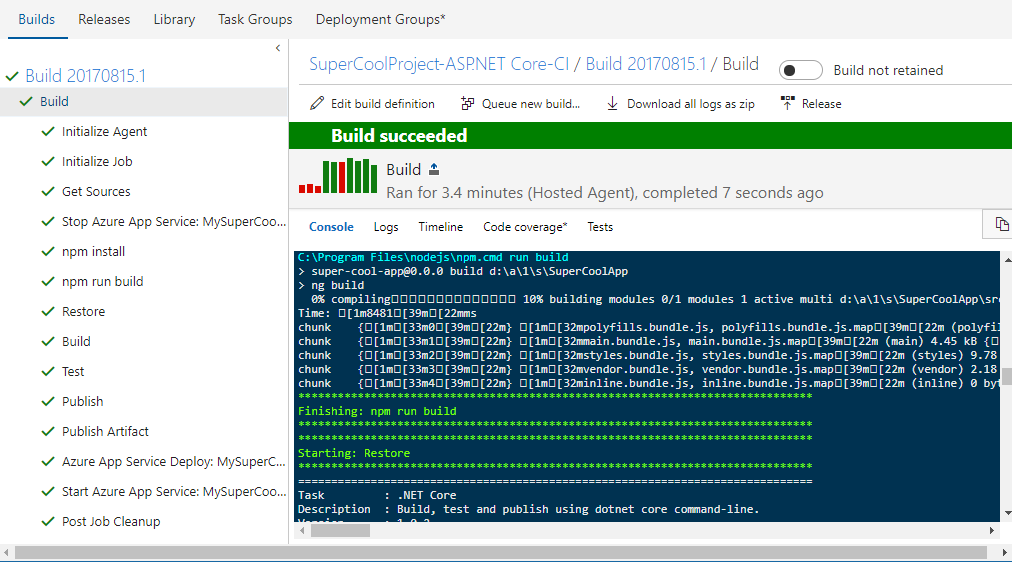This screenshot has height=562, width=1012.
Task: Click the Starting: Restore console line
Action: pyautogui.click(x=354, y=453)
